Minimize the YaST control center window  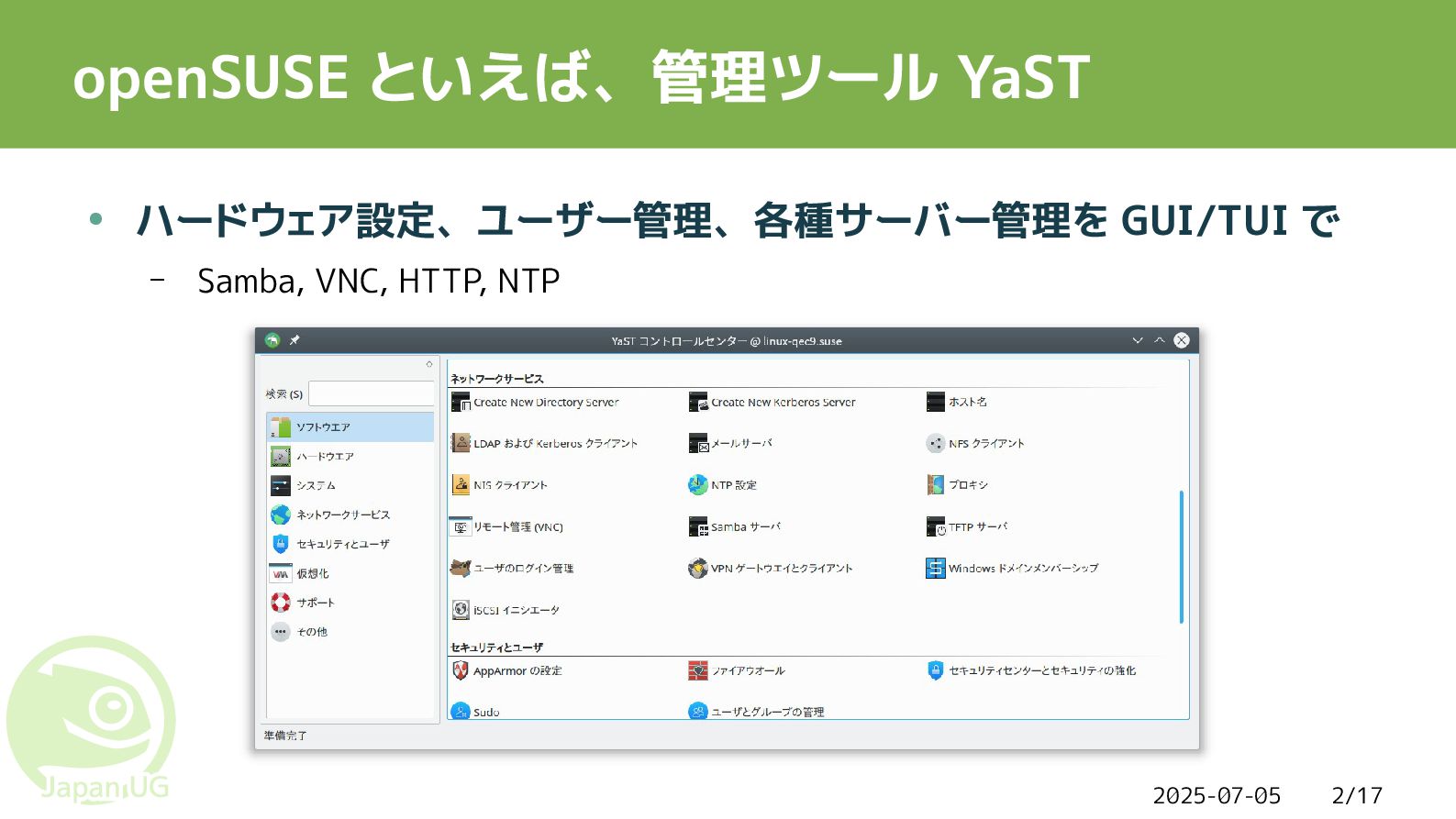pyautogui.click(x=1138, y=340)
